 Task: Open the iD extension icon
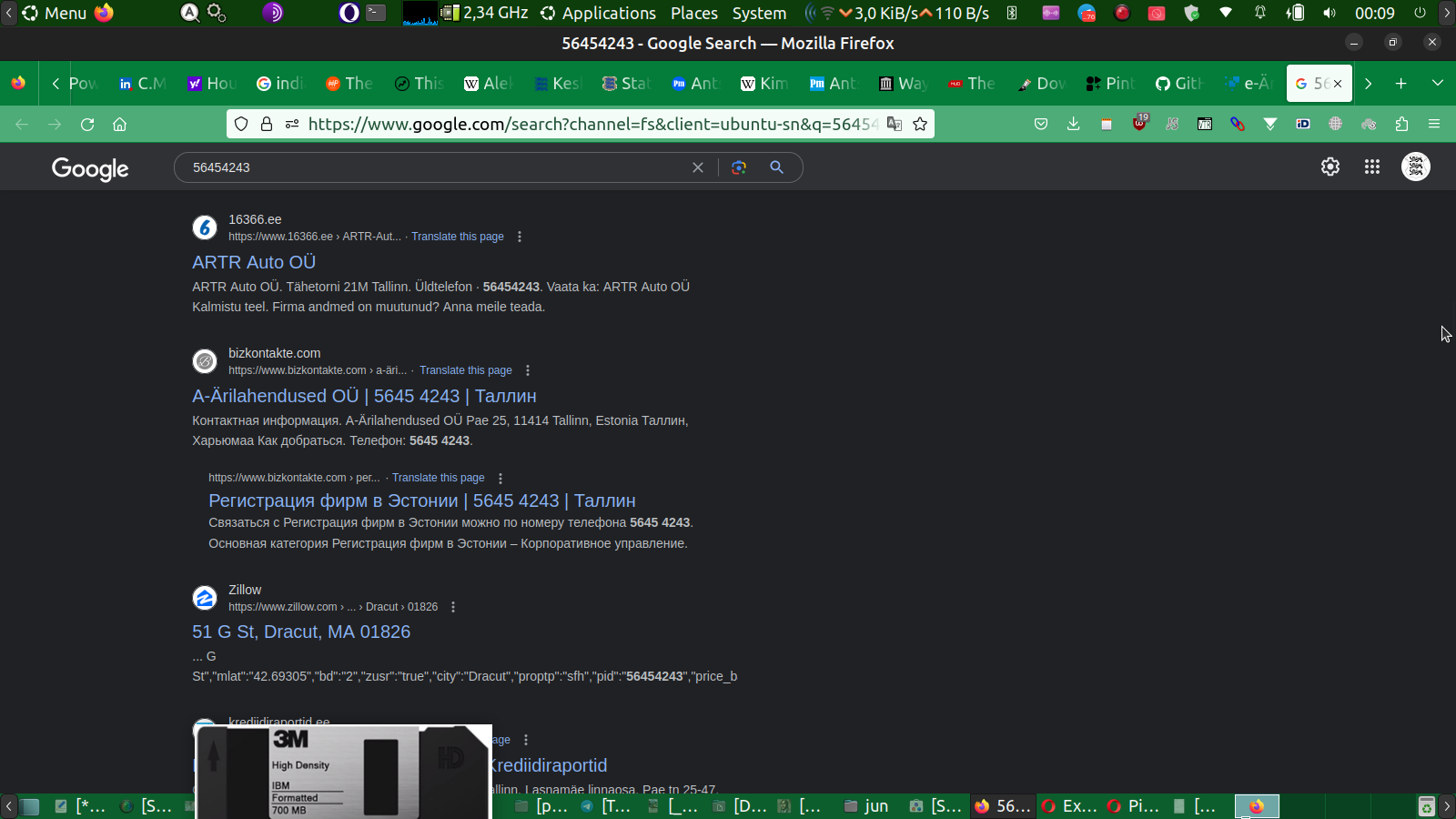(1303, 124)
